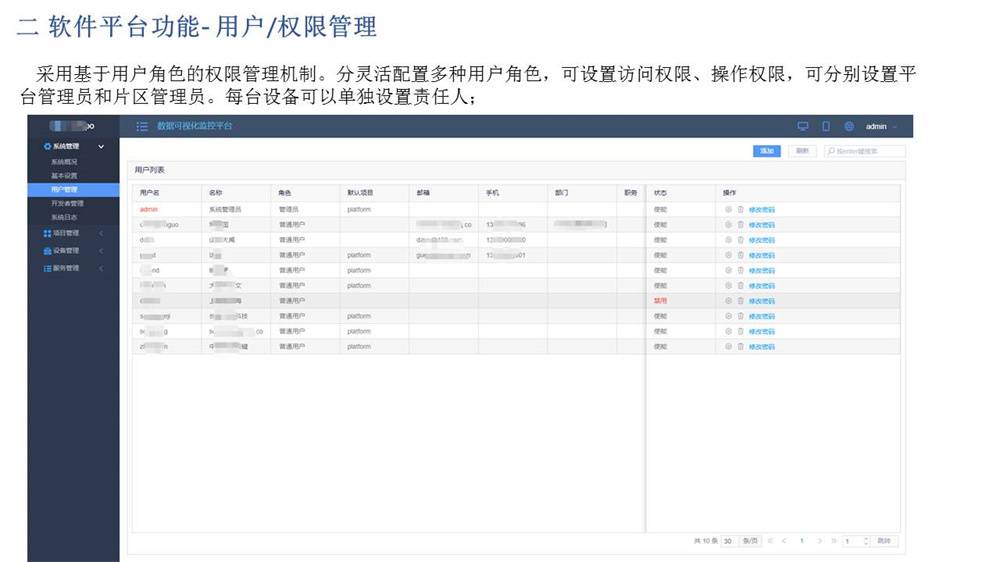The image size is (1000, 562).
Task: Expand the 服务管理 sidebar section
Action: click(101, 269)
